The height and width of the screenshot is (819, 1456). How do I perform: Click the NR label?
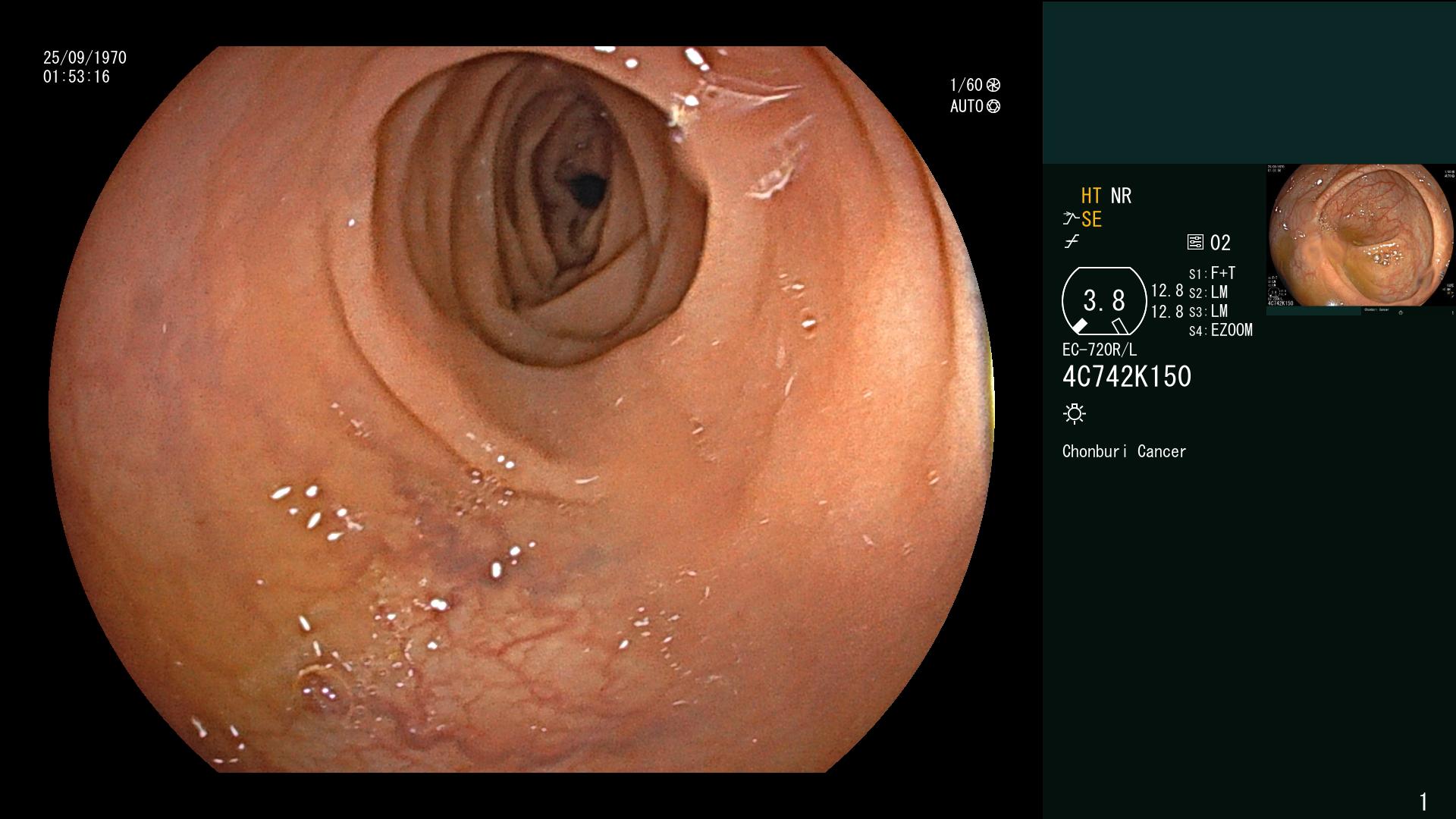(1121, 196)
